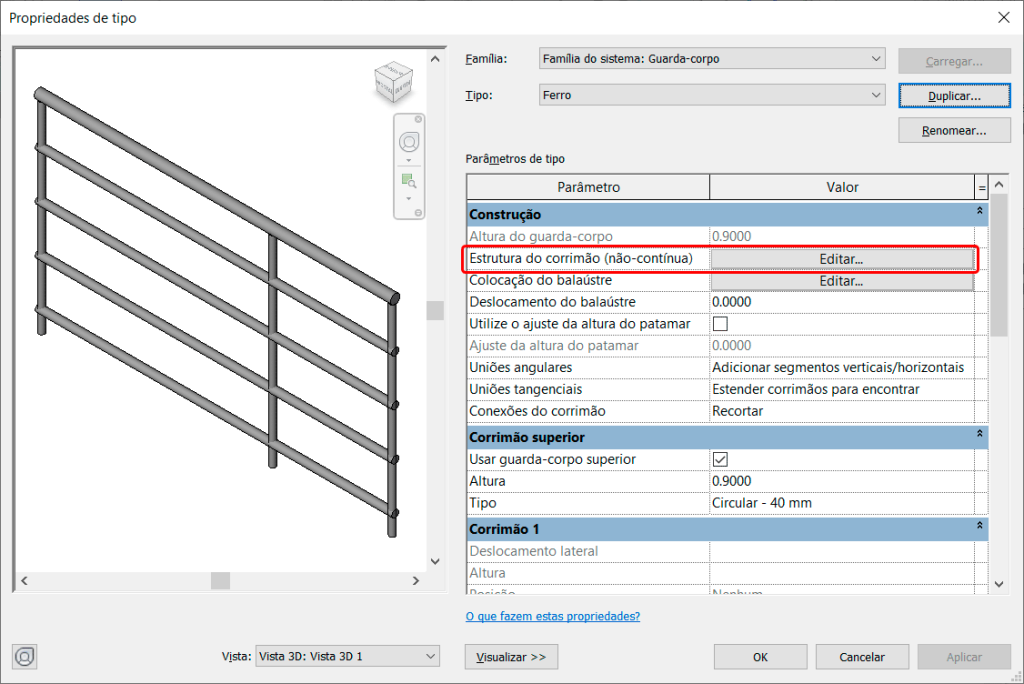Collapse the Construção parameter group
Viewport: 1024px width, 684px height.
coord(979,214)
